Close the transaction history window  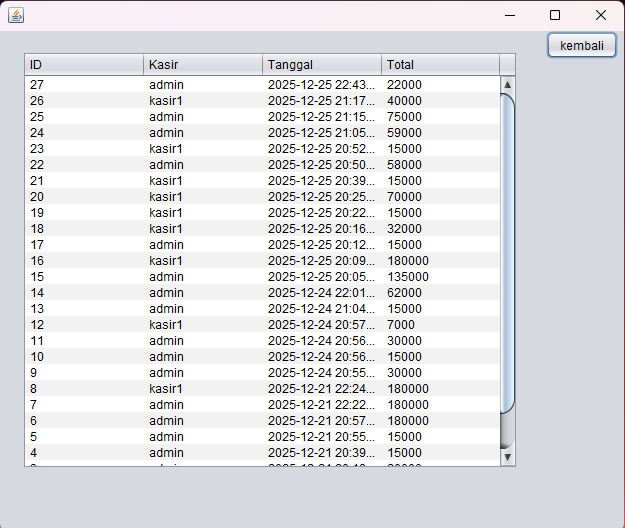[x=600, y=15]
